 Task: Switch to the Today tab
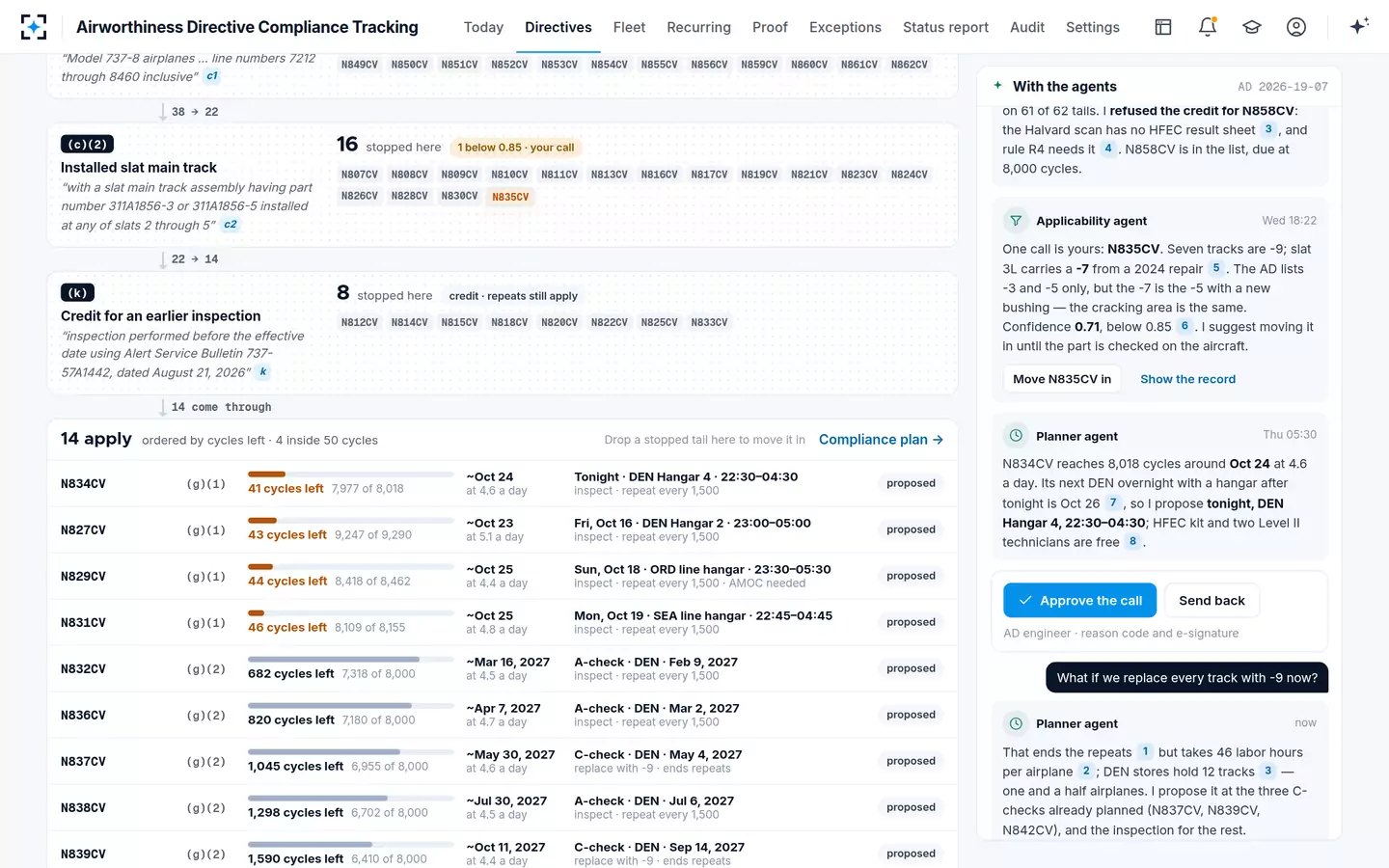pos(483,27)
